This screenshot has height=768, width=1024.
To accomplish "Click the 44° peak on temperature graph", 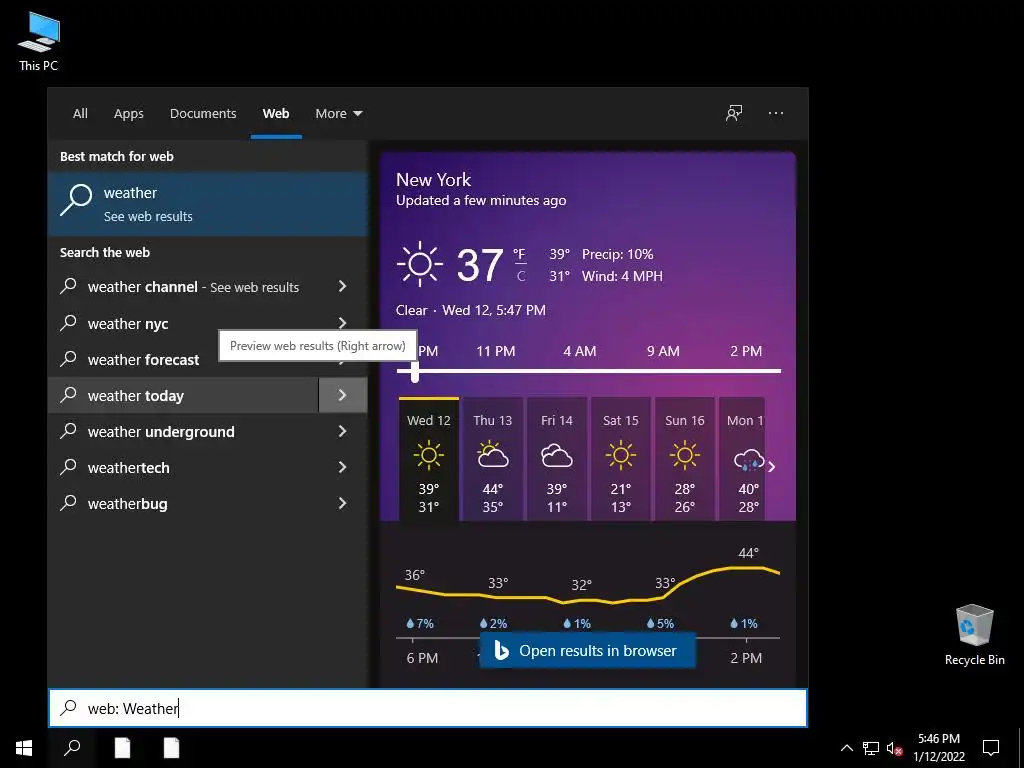I will click(x=748, y=553).
